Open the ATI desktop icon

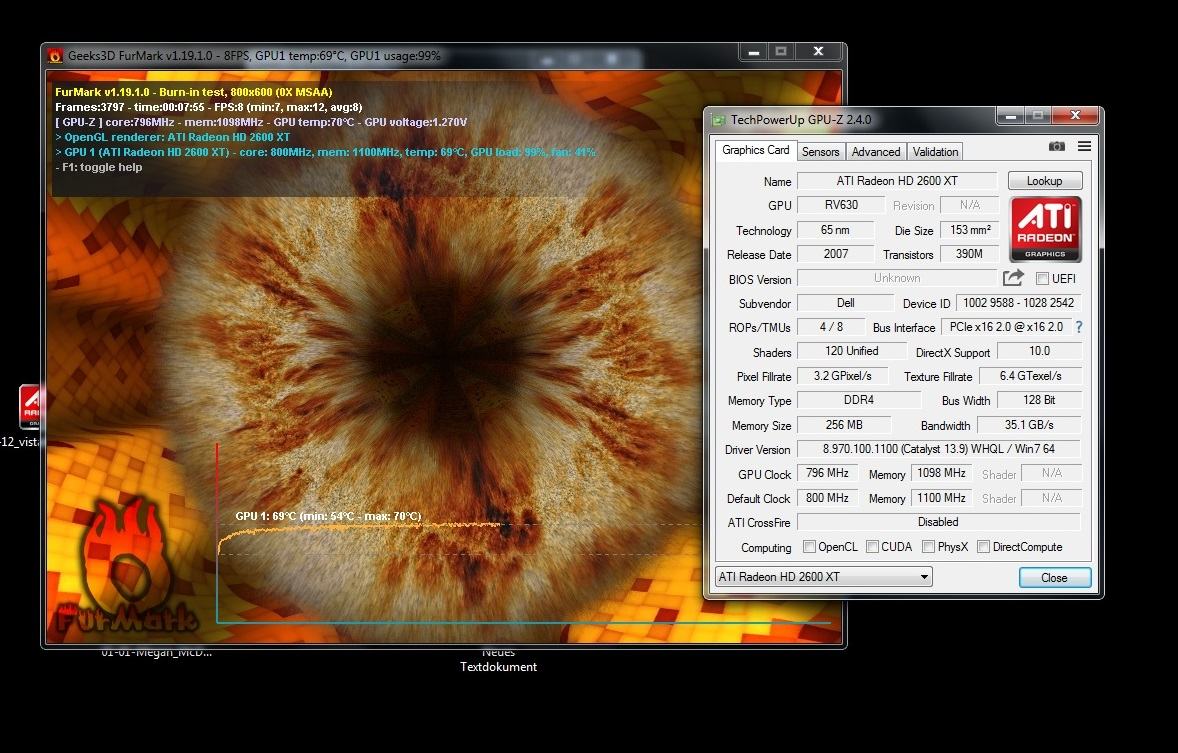click(x=29, y=407)
